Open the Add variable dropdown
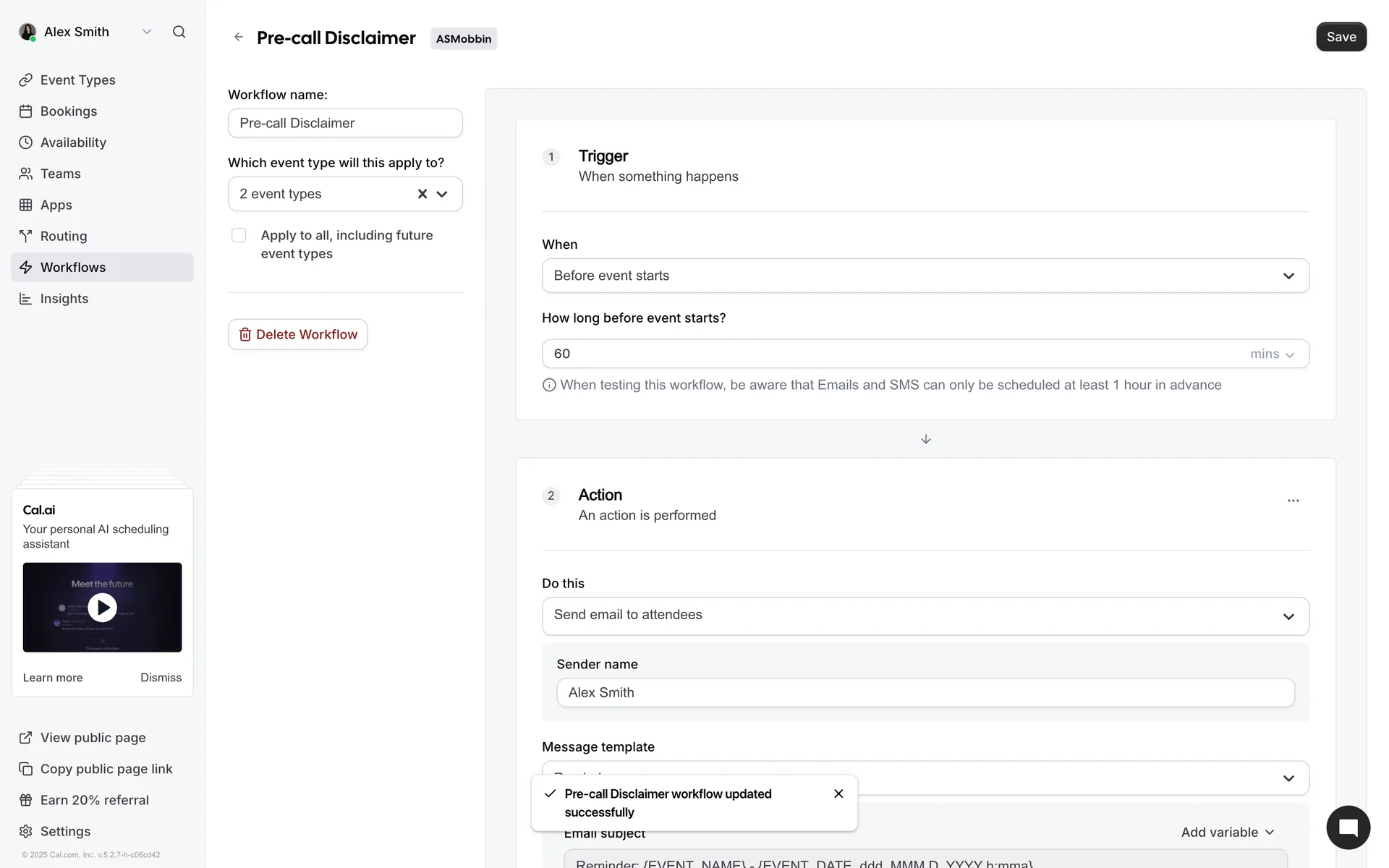 coord(1227,832)
